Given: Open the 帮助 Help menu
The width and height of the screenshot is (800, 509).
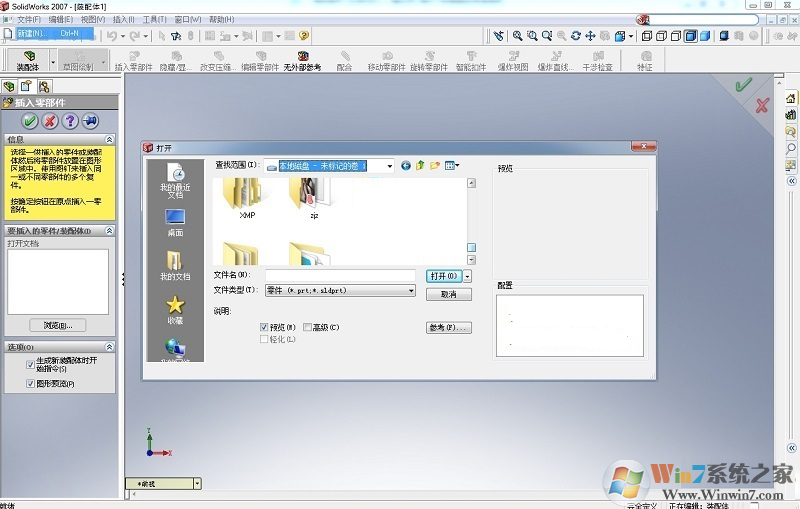Looking at the screenshot, I should click(221, 19).
